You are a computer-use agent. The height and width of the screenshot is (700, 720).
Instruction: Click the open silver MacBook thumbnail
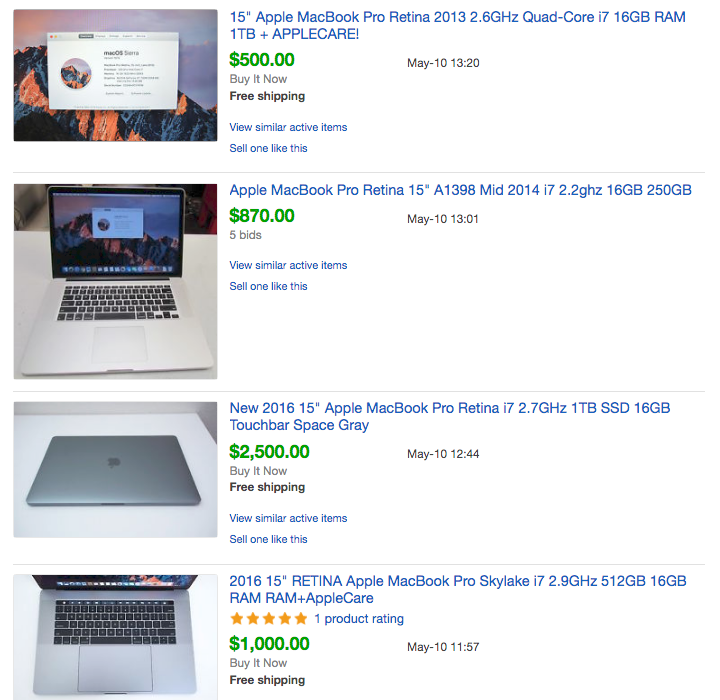coord(115,282)
